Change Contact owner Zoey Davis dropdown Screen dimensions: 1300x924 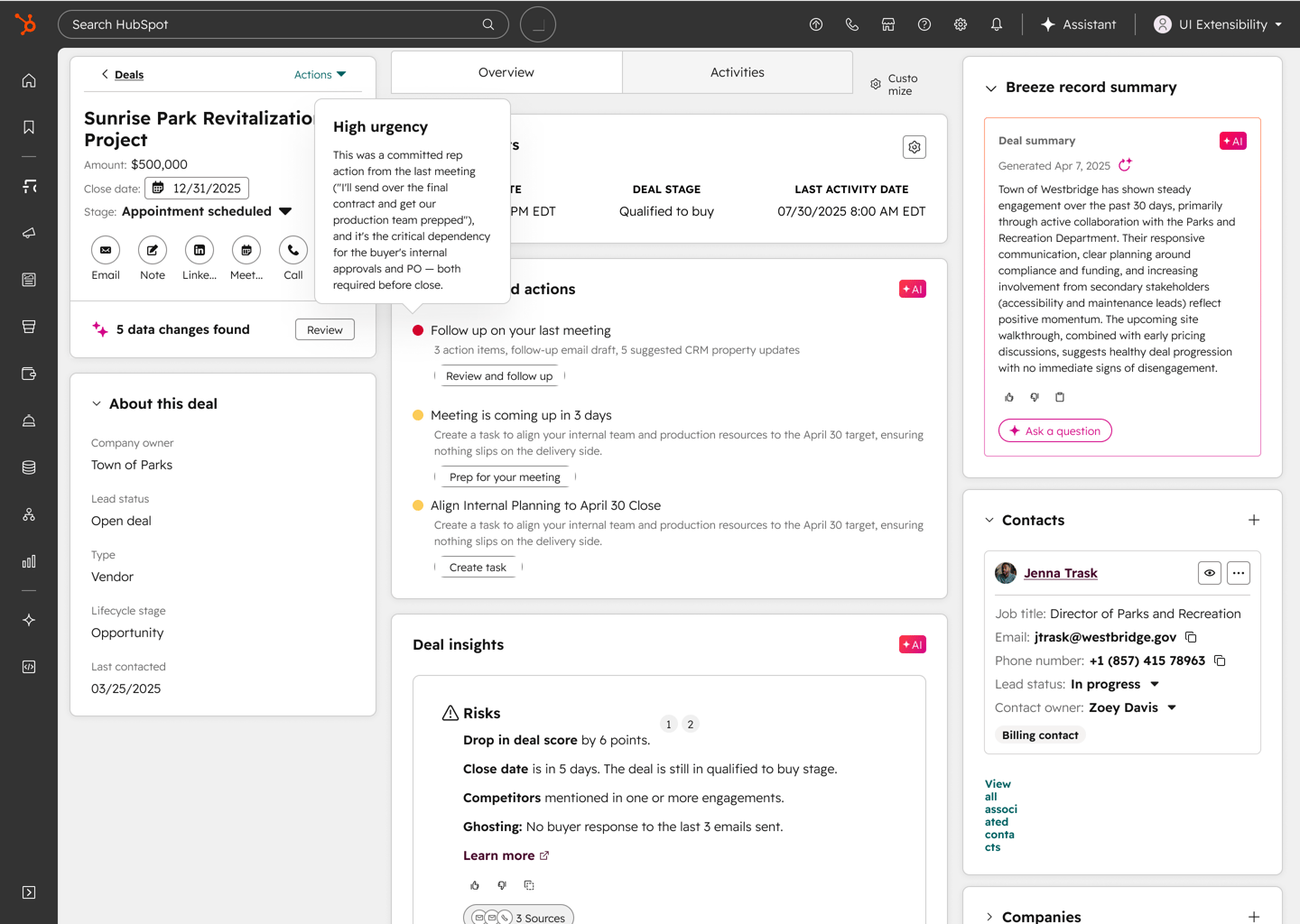(1133, 707)
